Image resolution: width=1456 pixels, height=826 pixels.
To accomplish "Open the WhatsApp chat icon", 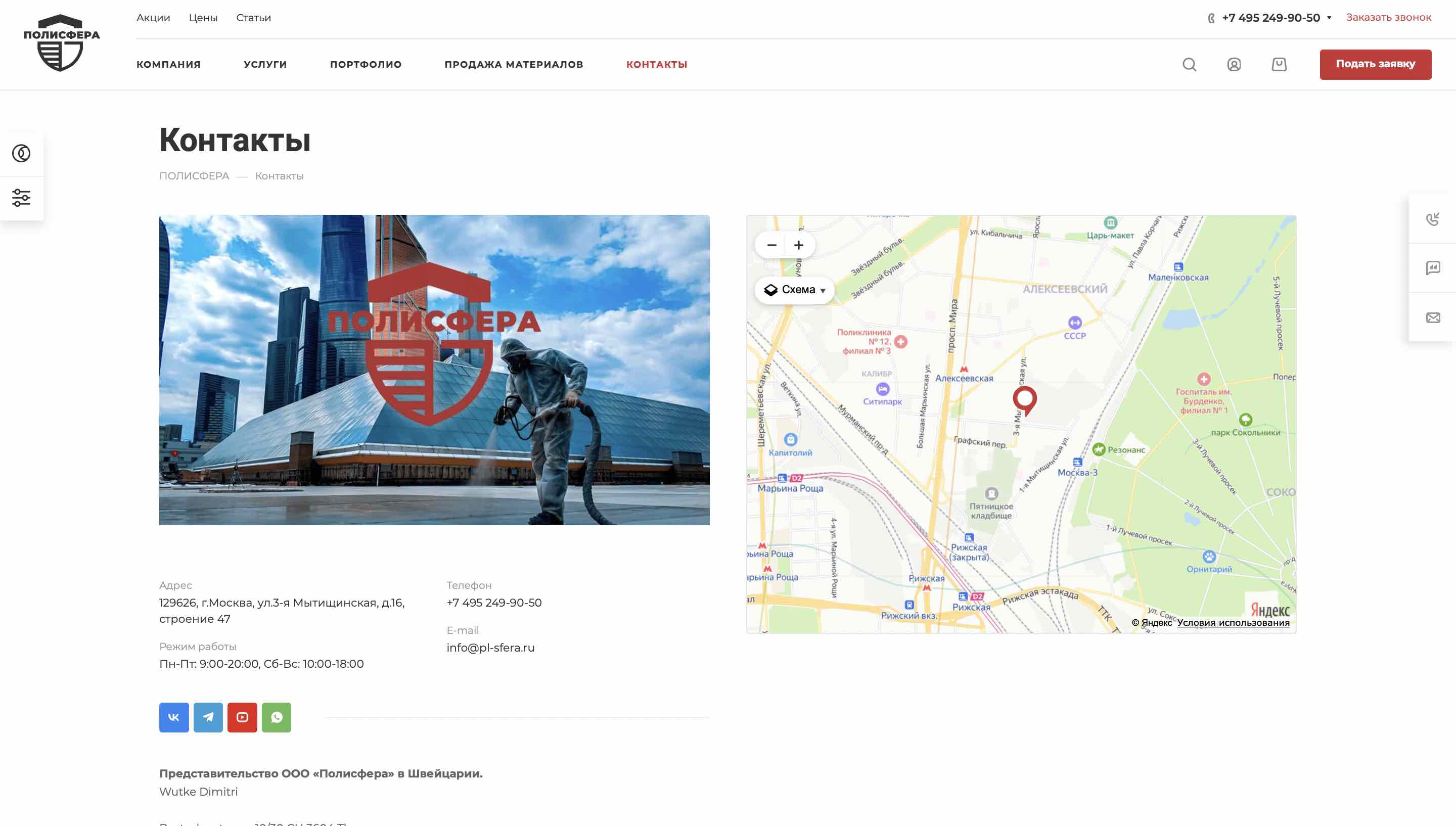I will [276, 717].
